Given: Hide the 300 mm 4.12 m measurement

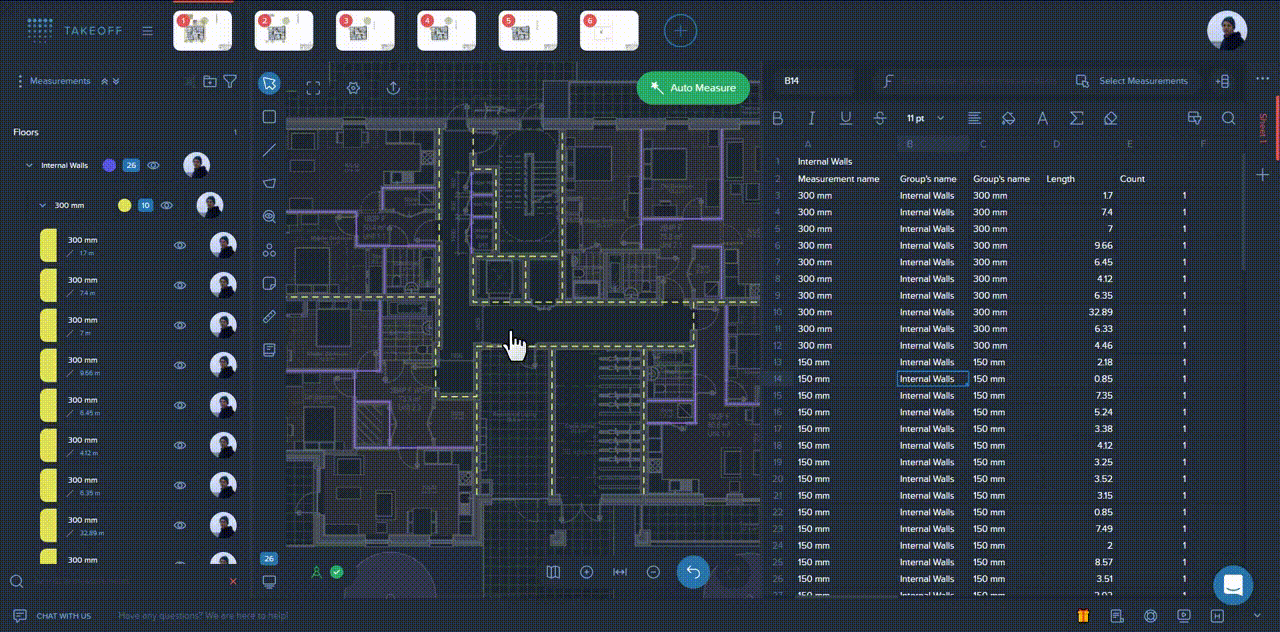Looking at the screenshot, I should (x=180, y=445).
